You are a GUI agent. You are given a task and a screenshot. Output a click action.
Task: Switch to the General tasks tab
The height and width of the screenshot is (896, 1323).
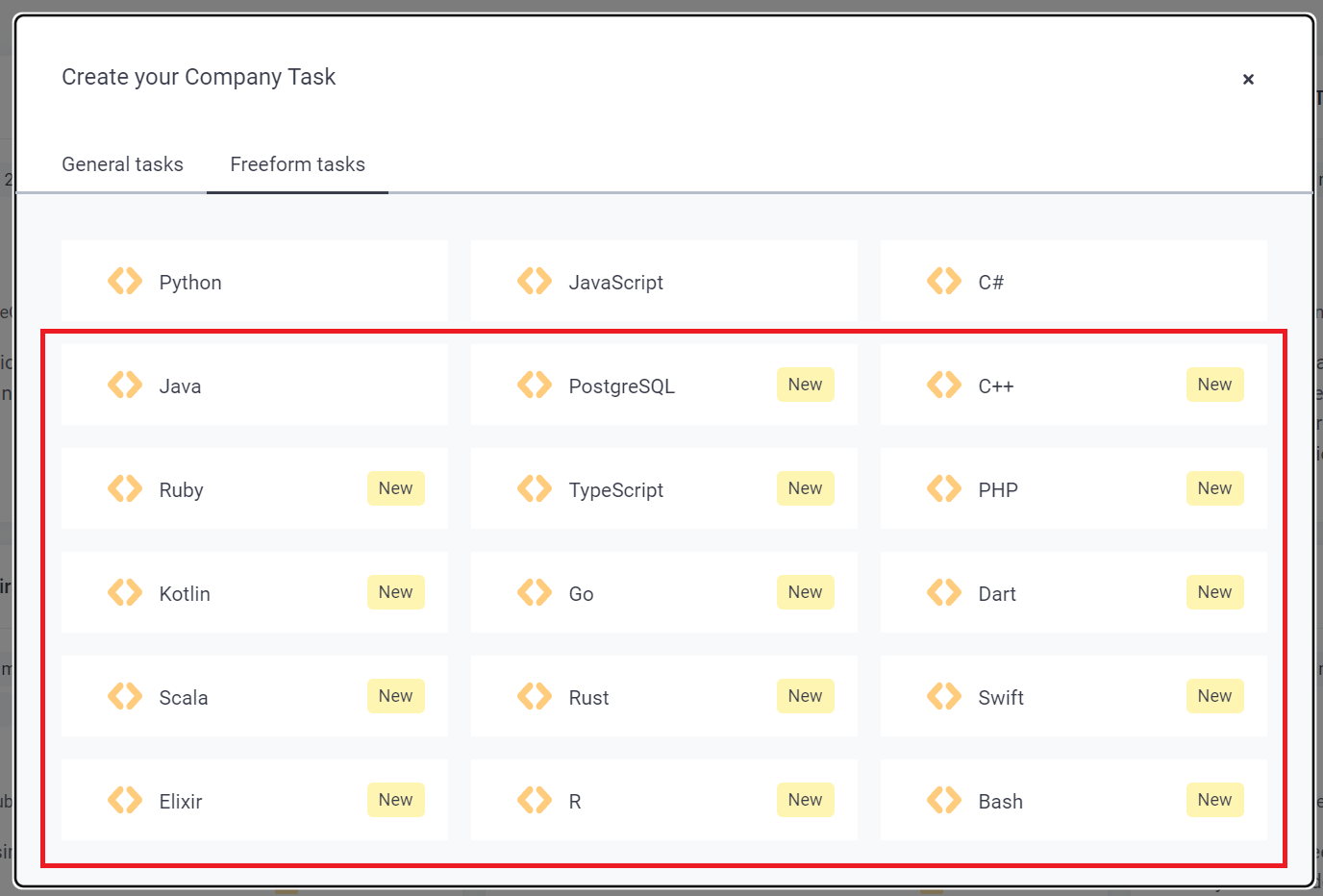(122, 164)
